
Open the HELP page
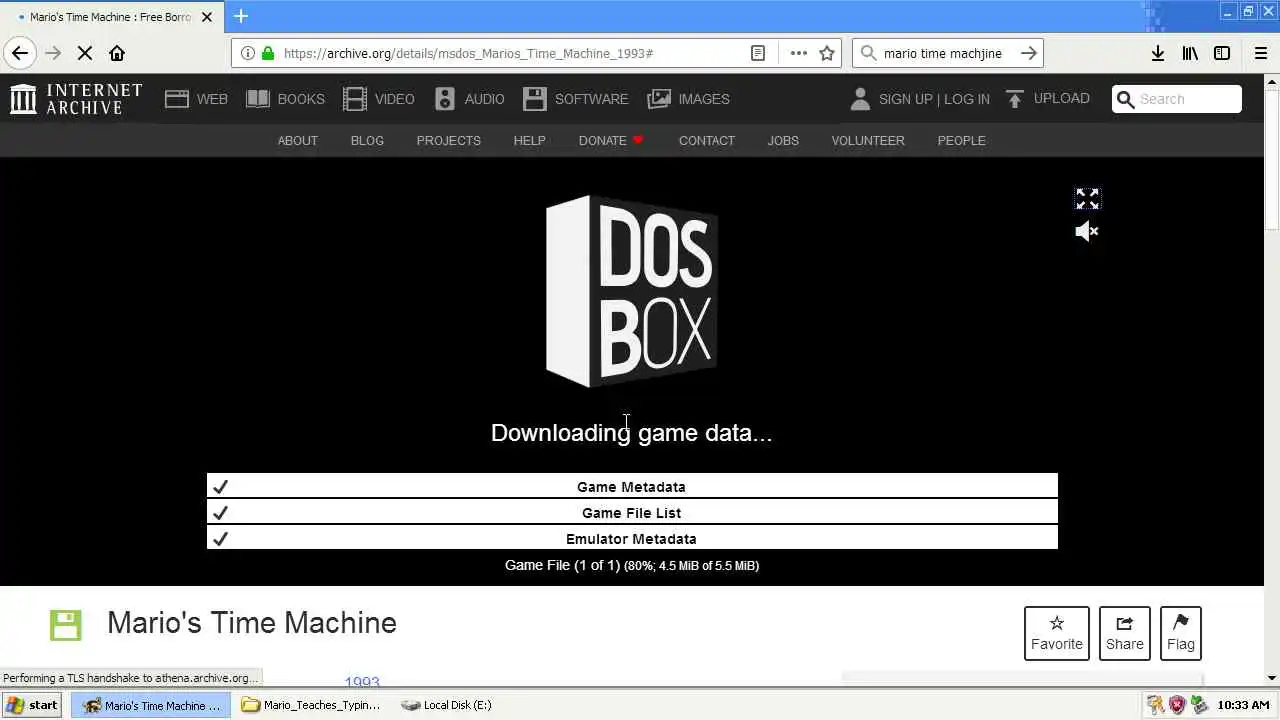(529, 141)
